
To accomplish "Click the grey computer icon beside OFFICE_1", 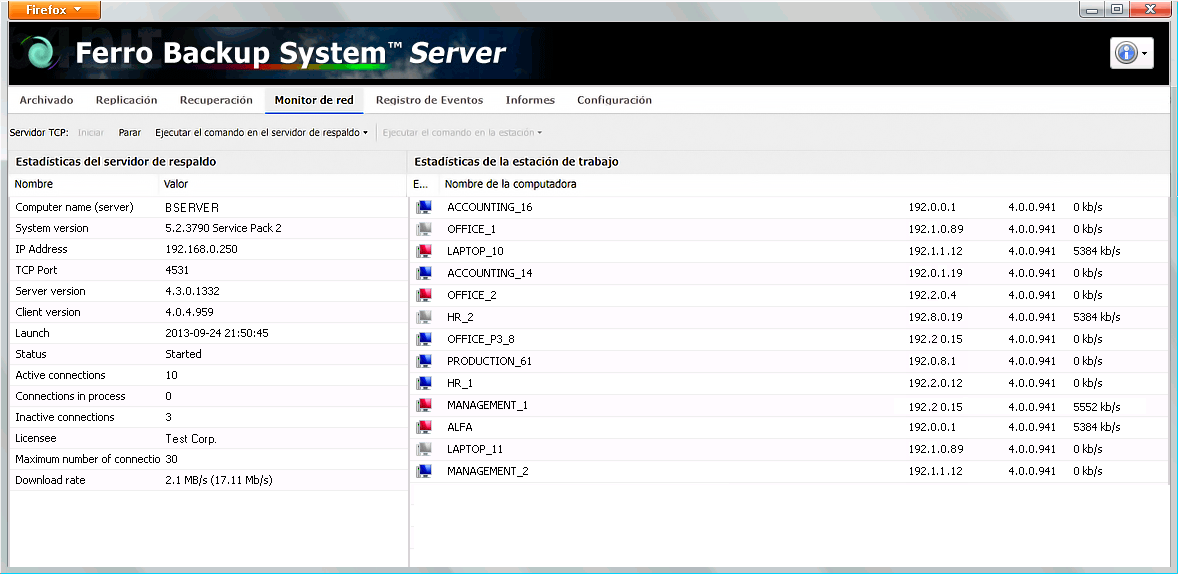I will pyautogui.click(x=424, y=229).
